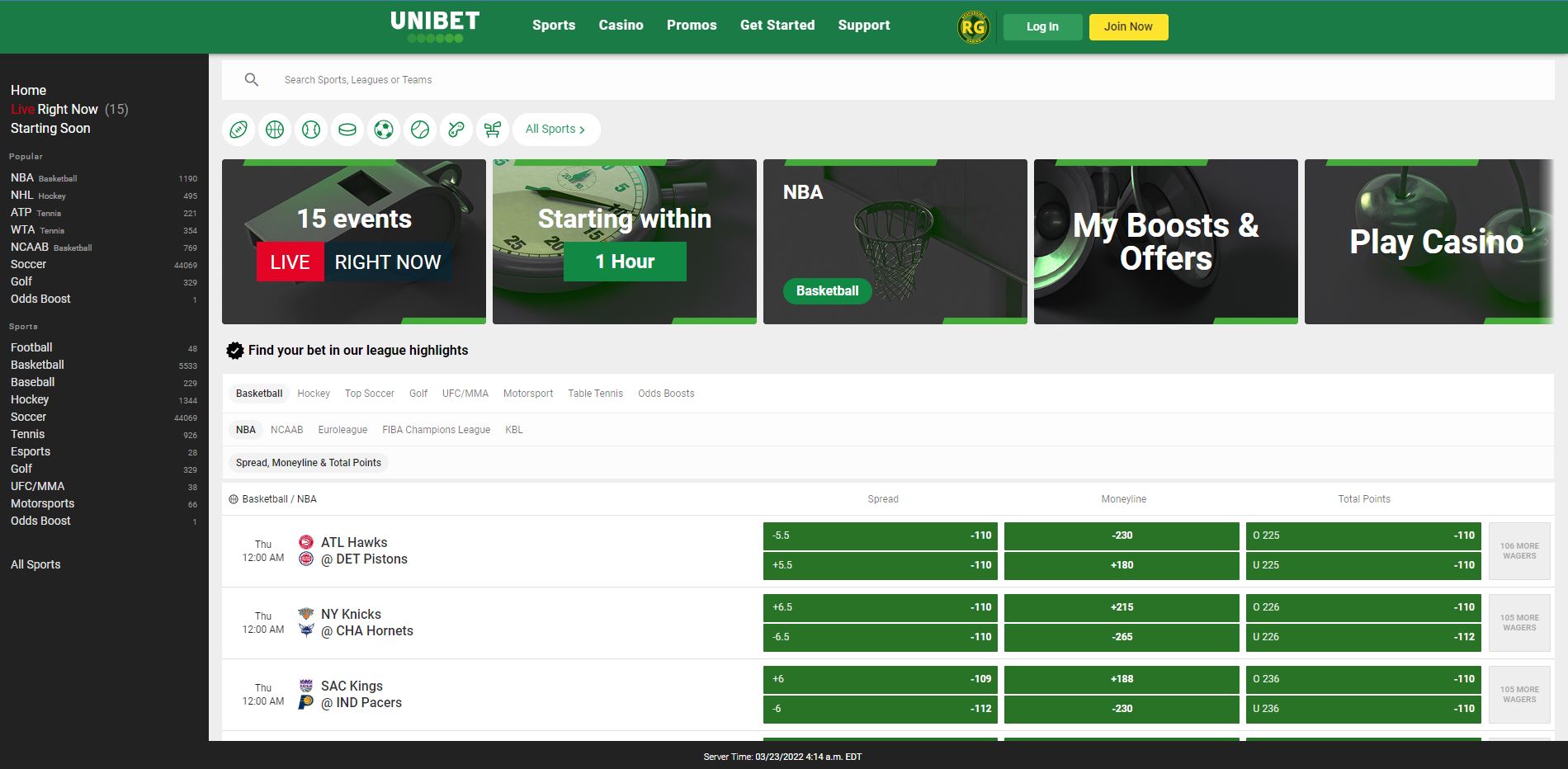Image resolution: width=1568 pixels, height=769 pixels.
Task: Open the Casino top menu
Action: (x=621, y=26)
